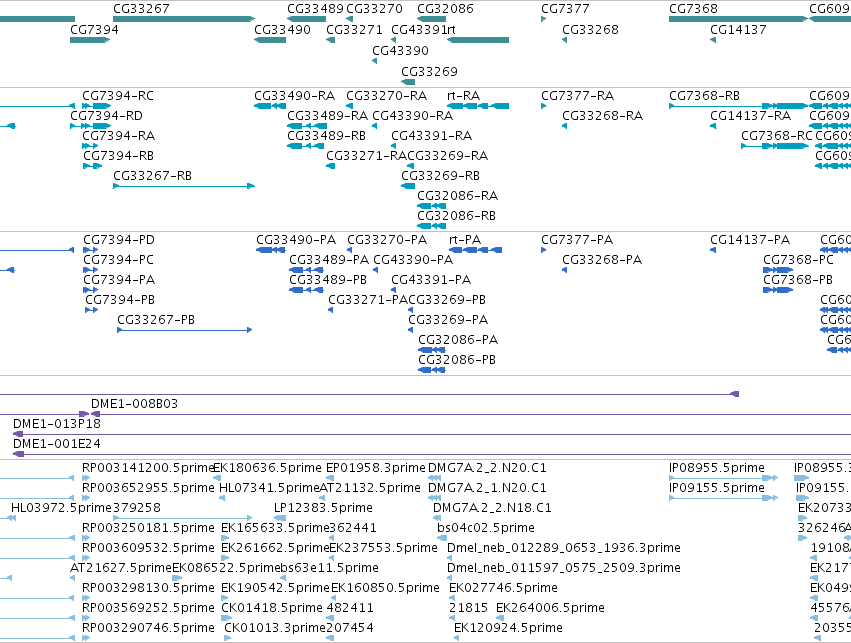
Task: Click transcript CG43391-RA
Action: 393,146
